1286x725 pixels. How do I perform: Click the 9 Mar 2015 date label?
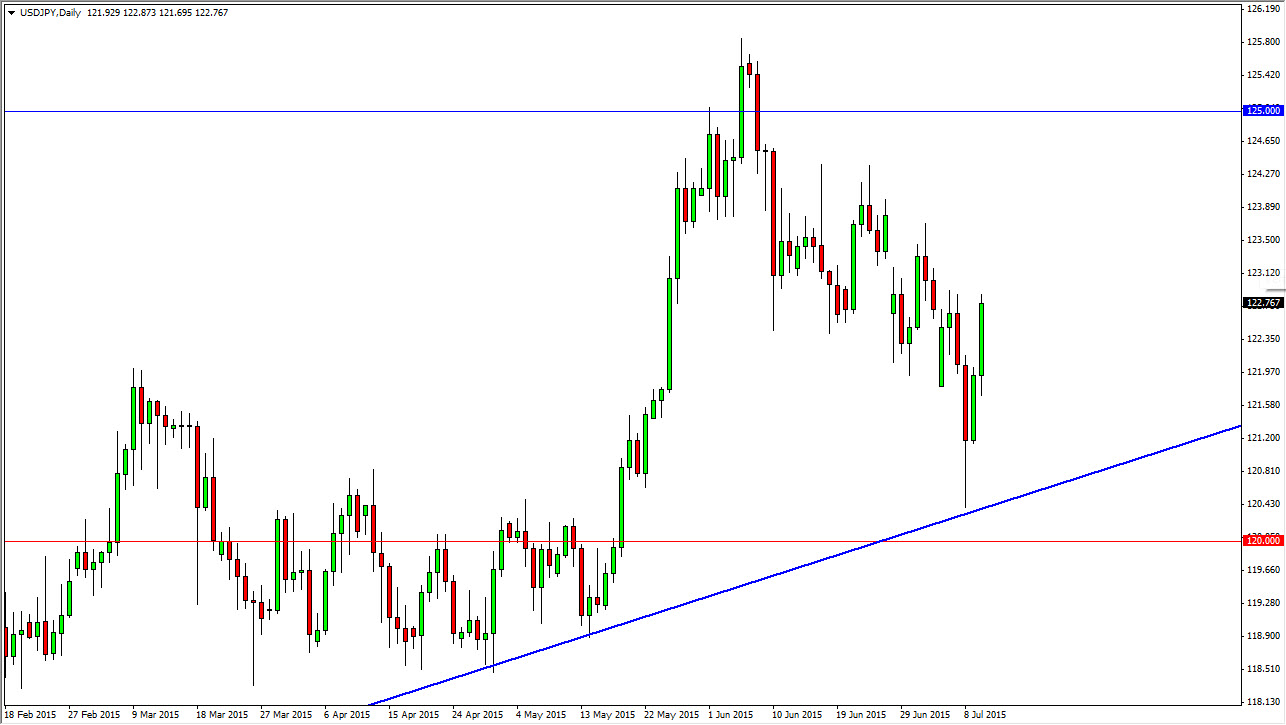(155, 715)
